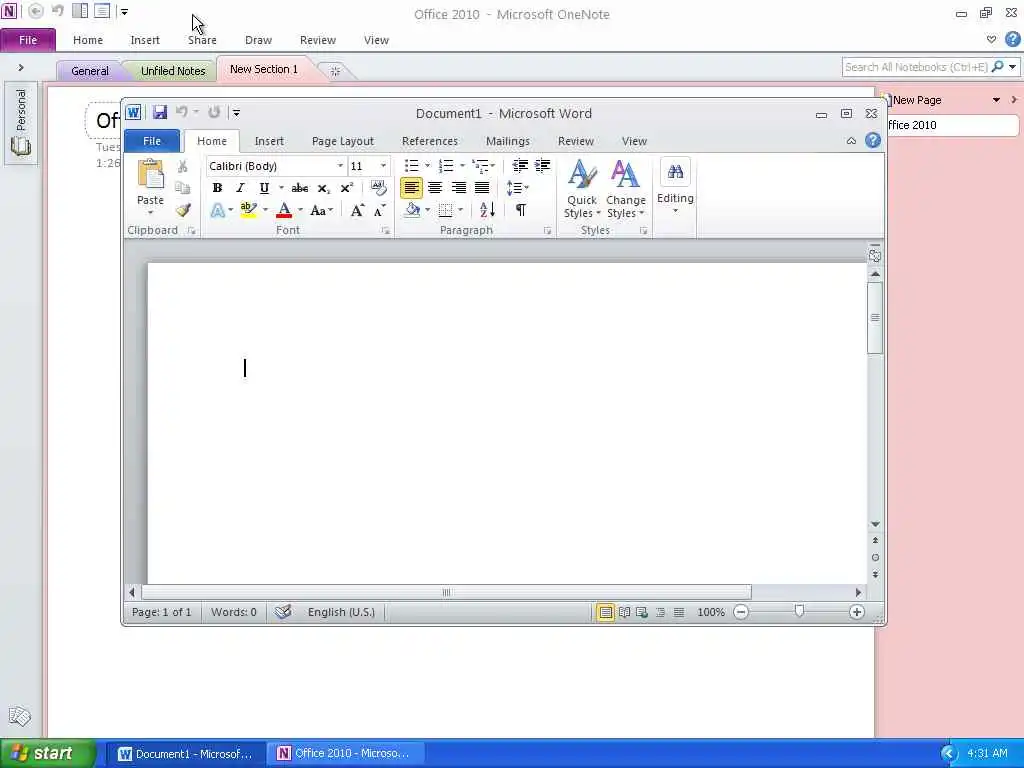Click Word vertical scrollbar thumb
Image resolution: width=1024 pixels, height=768 pixels.
(x=875, y=317)
